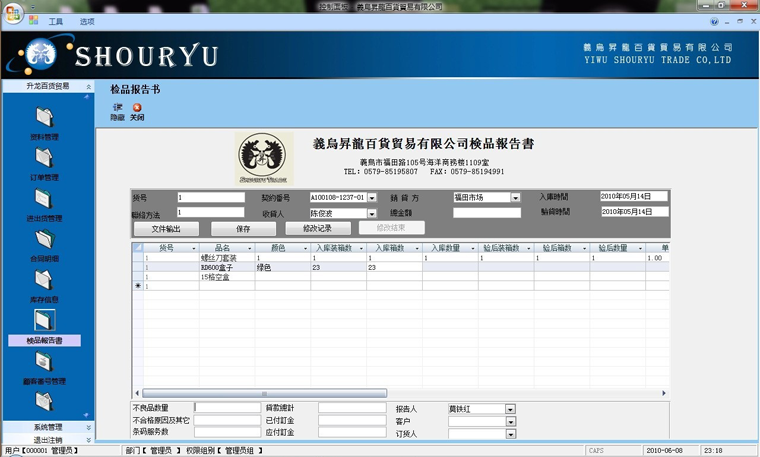760x457 pixels.
Task: Click the horizontal scrollbar thumb of grid
Action: point(265,393)
